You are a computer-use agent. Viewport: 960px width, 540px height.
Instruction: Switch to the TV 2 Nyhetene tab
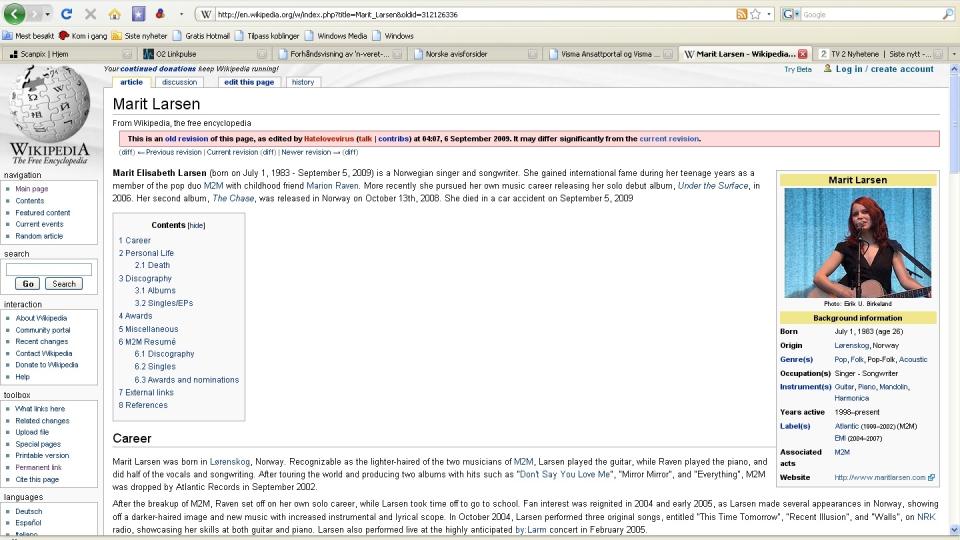[880, 54]
